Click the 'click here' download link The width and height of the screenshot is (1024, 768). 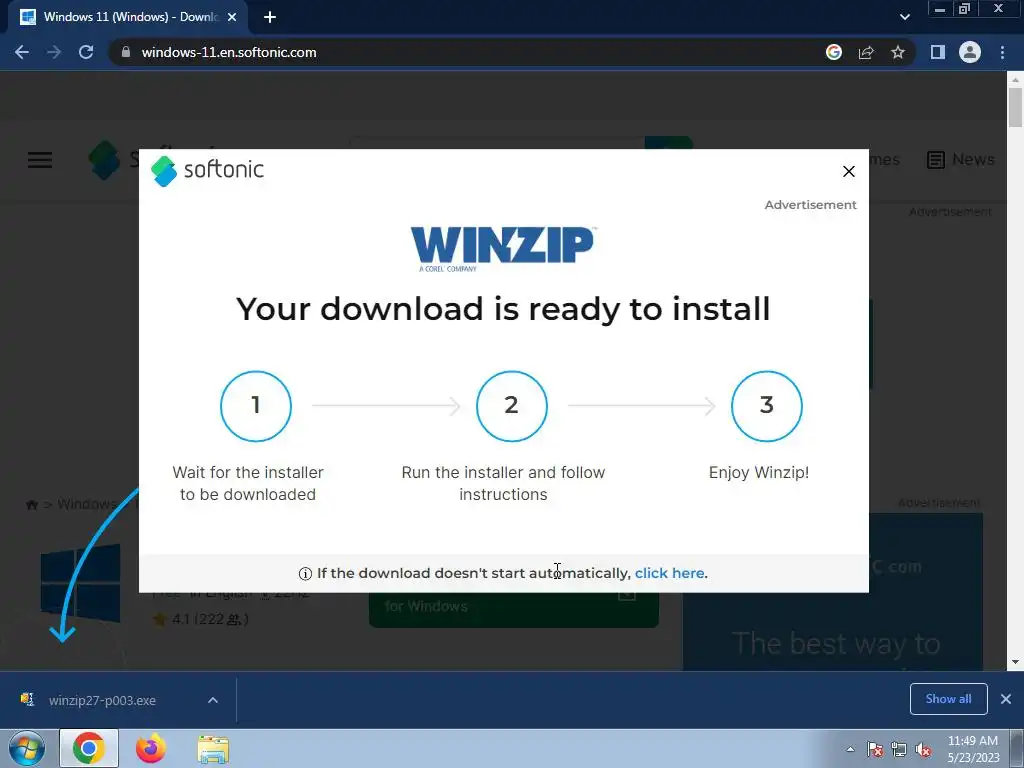tap(669, 573)
